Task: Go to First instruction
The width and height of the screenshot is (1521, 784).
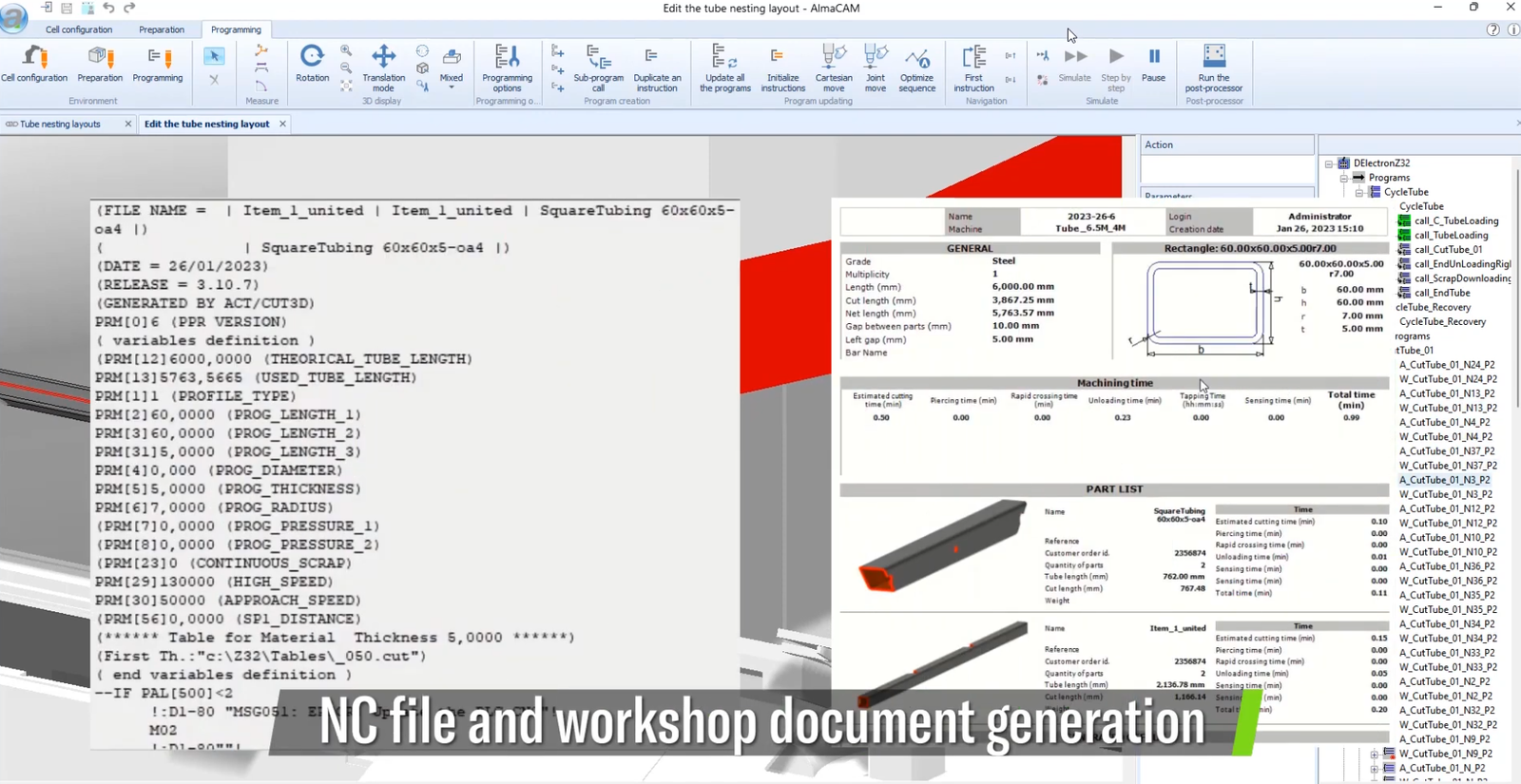Action: [x=974, y=68]
